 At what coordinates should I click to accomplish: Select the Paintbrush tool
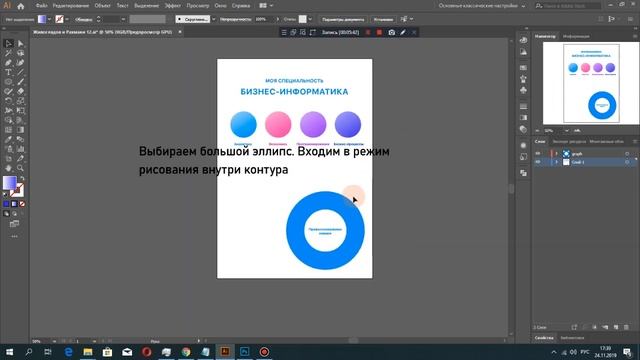point(20,82)
